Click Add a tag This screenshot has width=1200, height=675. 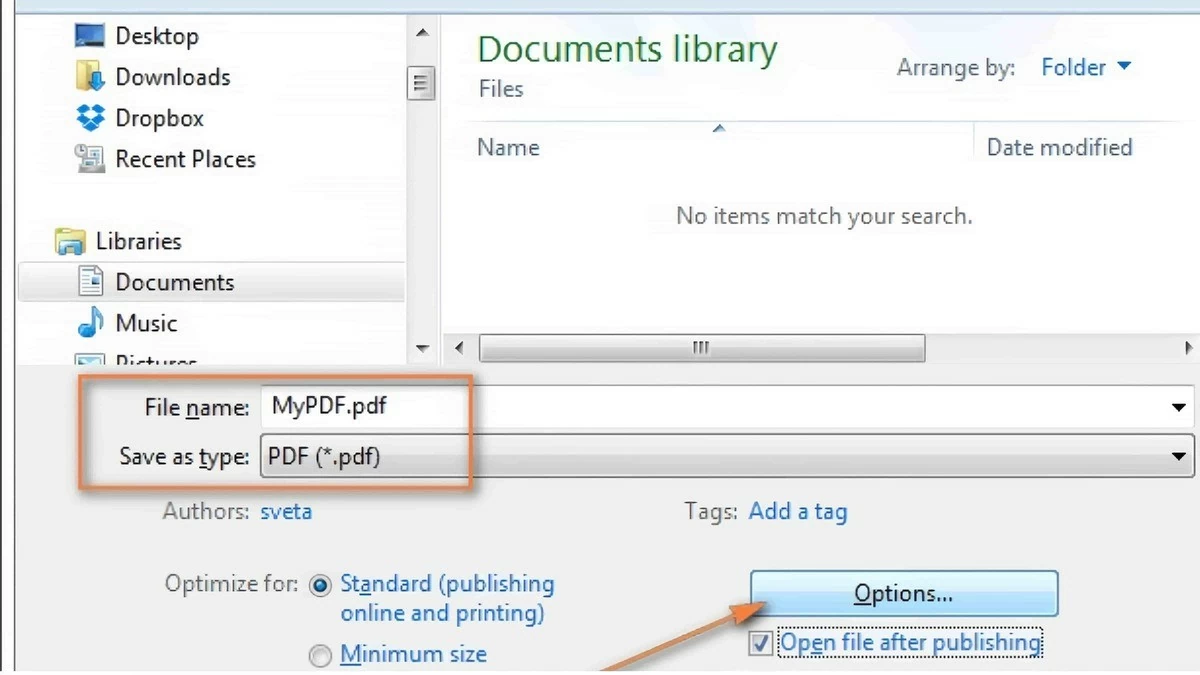click(797, 511)
